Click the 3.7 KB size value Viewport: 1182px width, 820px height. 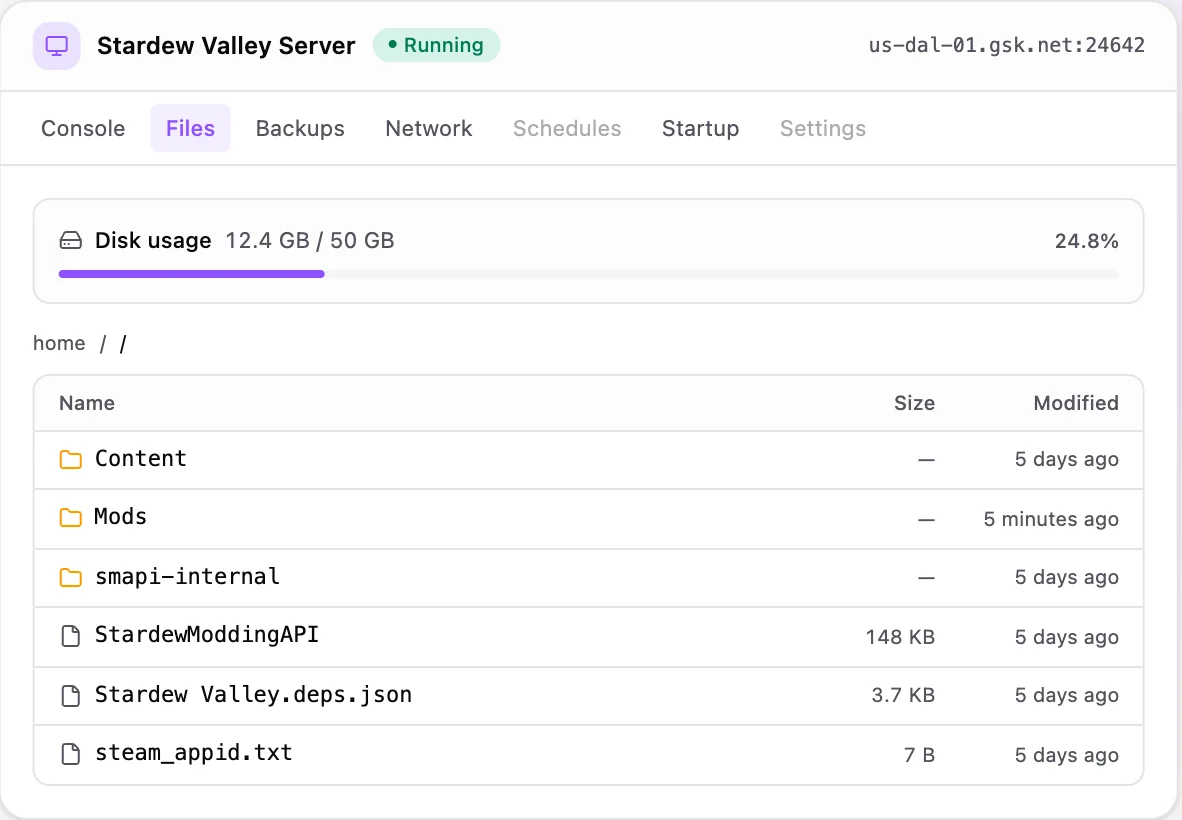pos(903,696)
